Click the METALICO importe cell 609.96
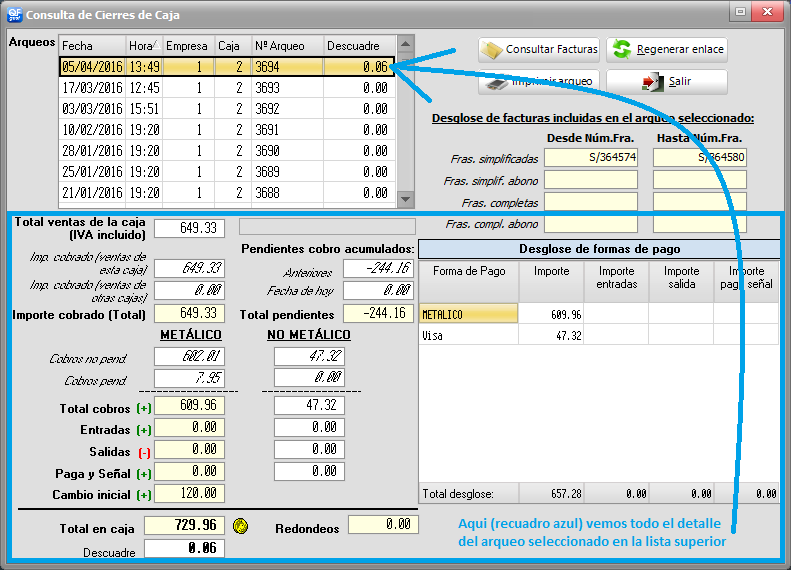 tap(551, 314)
